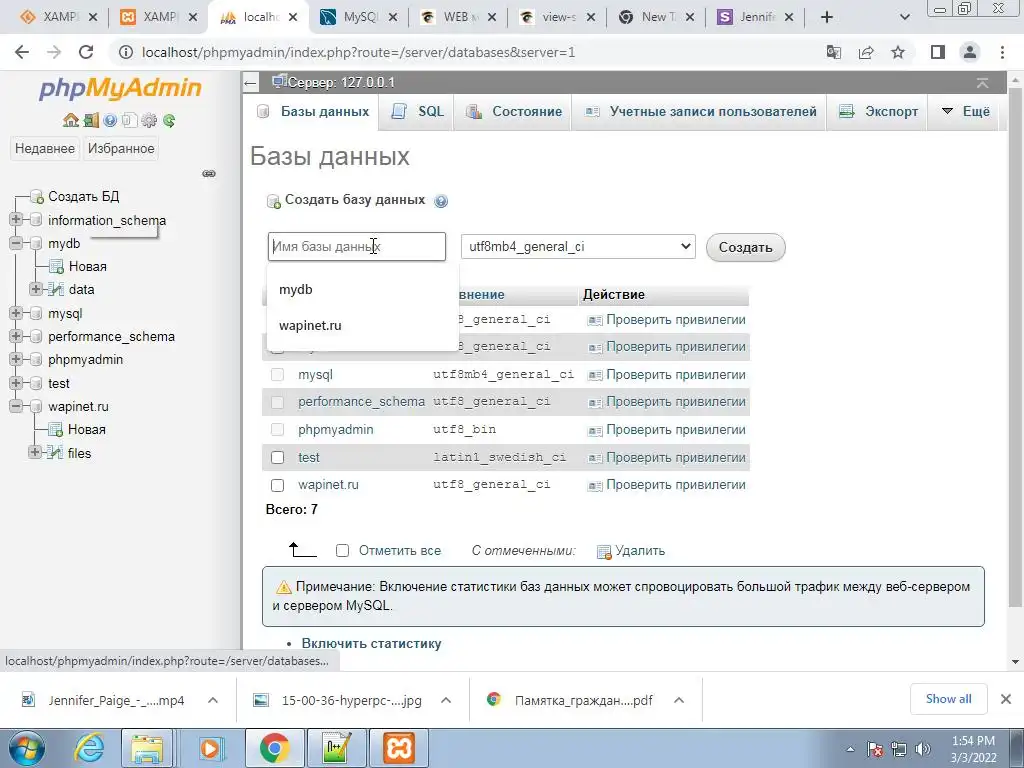
Task: Switch to Базы данных tab
Action: pos(313,112)
